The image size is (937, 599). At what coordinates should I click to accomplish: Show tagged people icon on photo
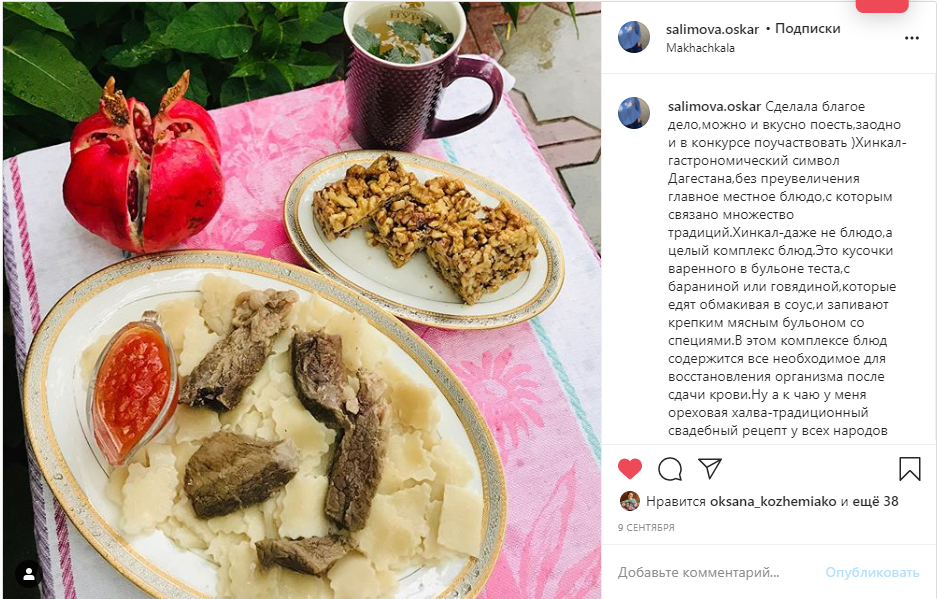tap(28, 574)
